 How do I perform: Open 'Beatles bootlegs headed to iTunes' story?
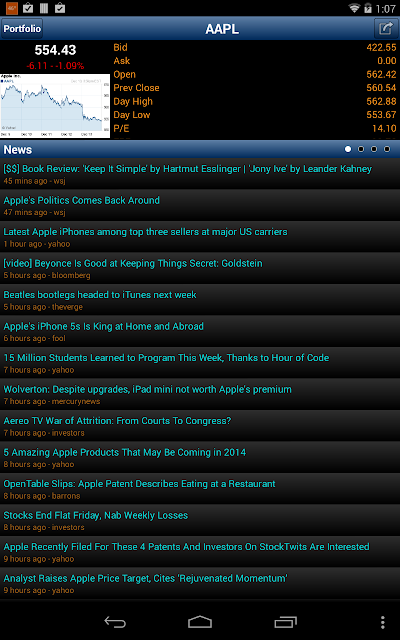[200, 300]
